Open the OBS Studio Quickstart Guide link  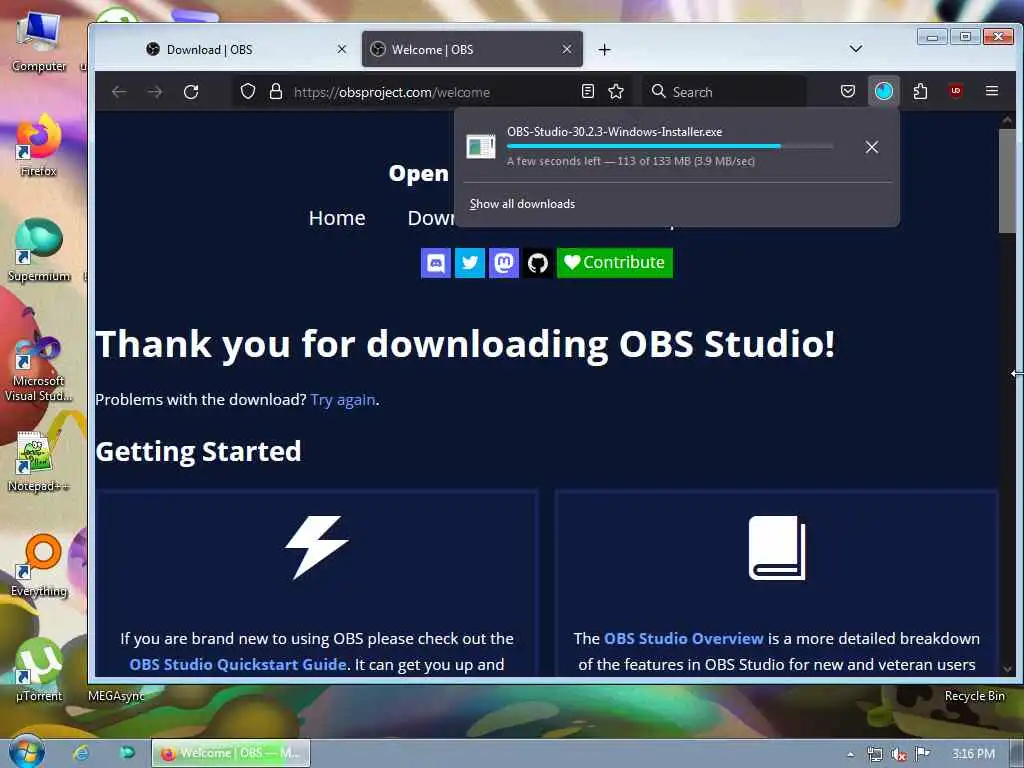pyautogui.click(x=238, y=664)
